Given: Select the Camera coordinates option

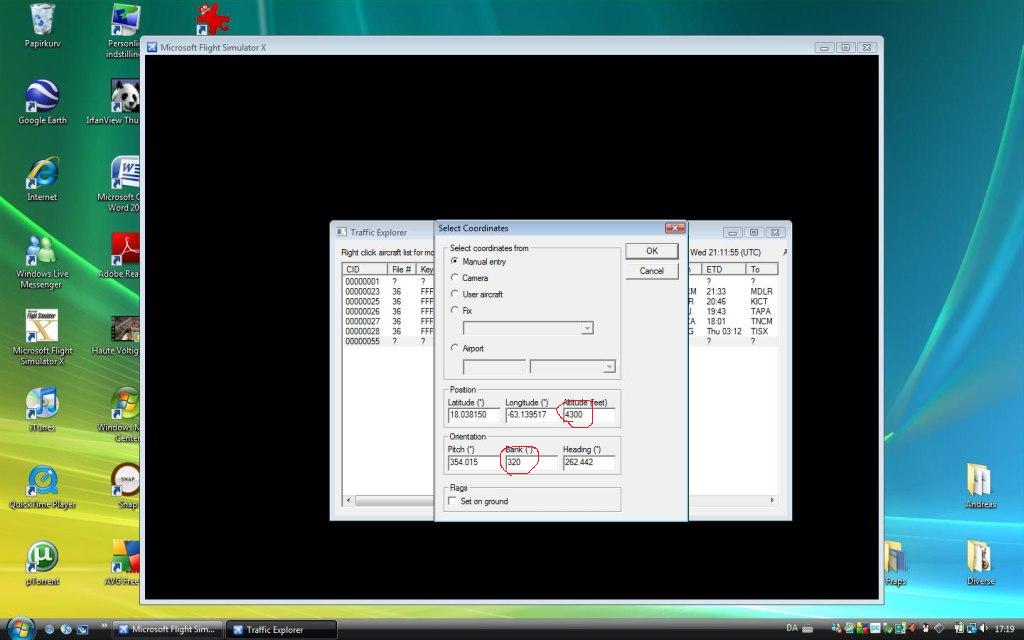Looking at the screenshot, I should click(x=455, y=278).
